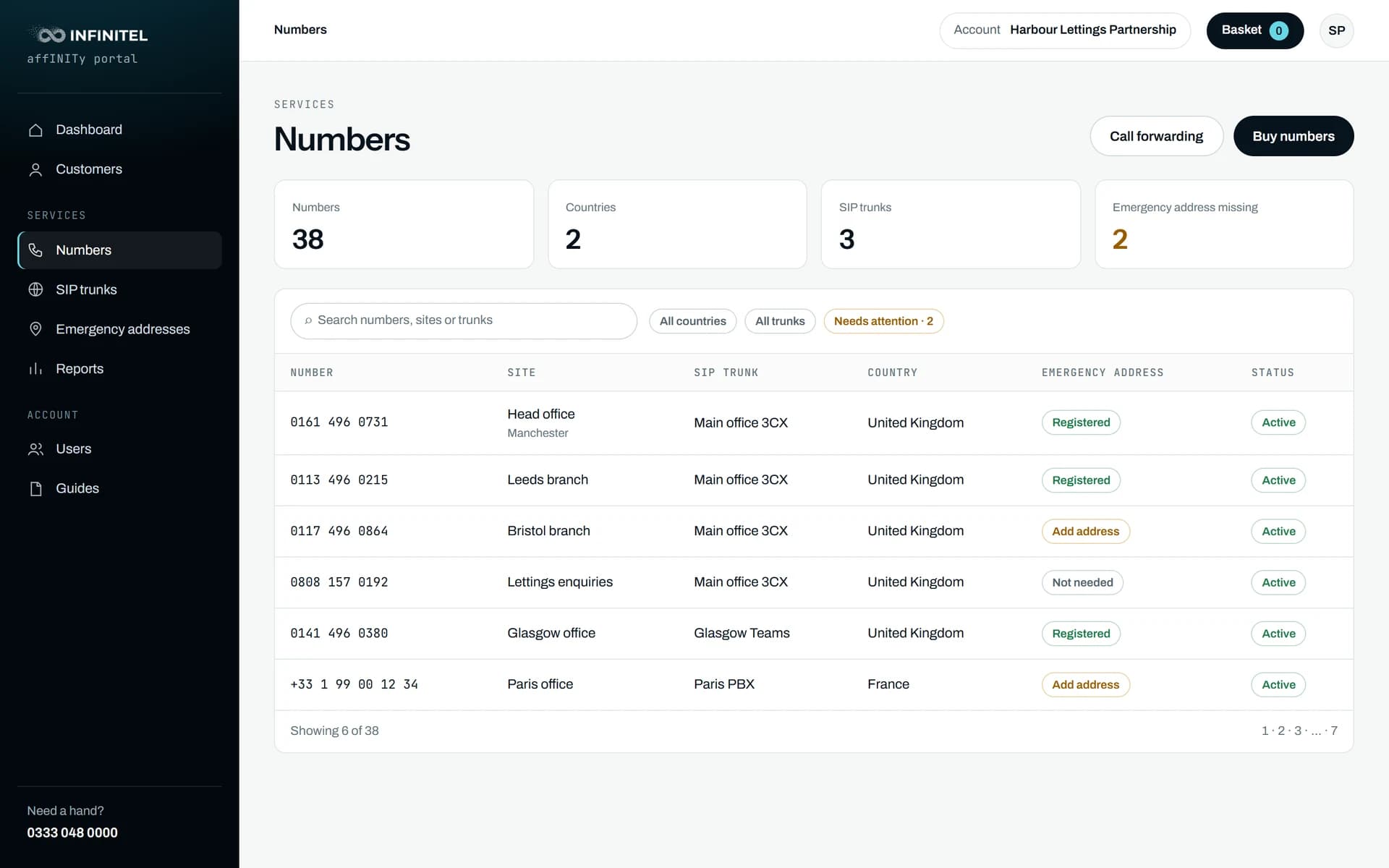Viewport: 1389px width, 868px height.
Task: Click the Customers person icon
Action: tap(35, 169)
